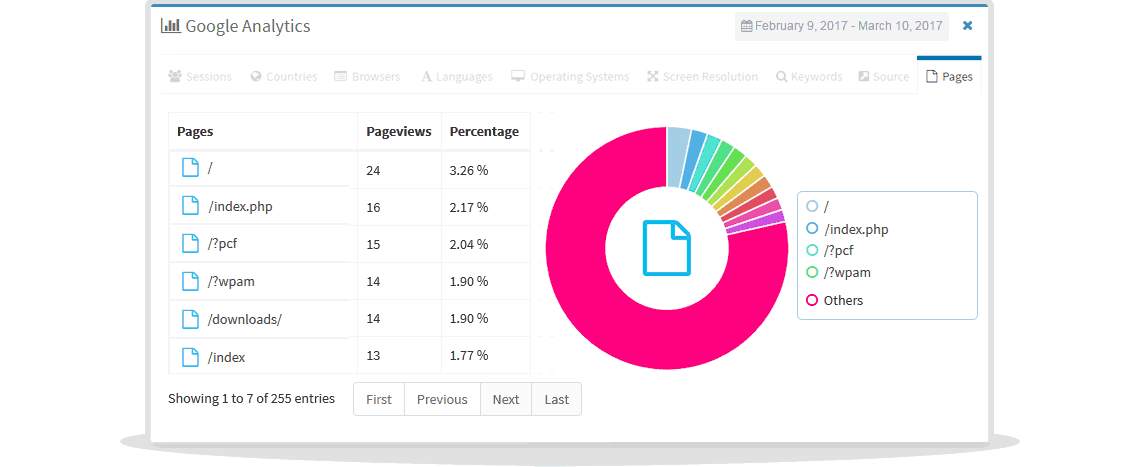The height and width of the screenshot is (467, 1140).
Task: Click the /index.php page name in table
Action: pos(241,207)
